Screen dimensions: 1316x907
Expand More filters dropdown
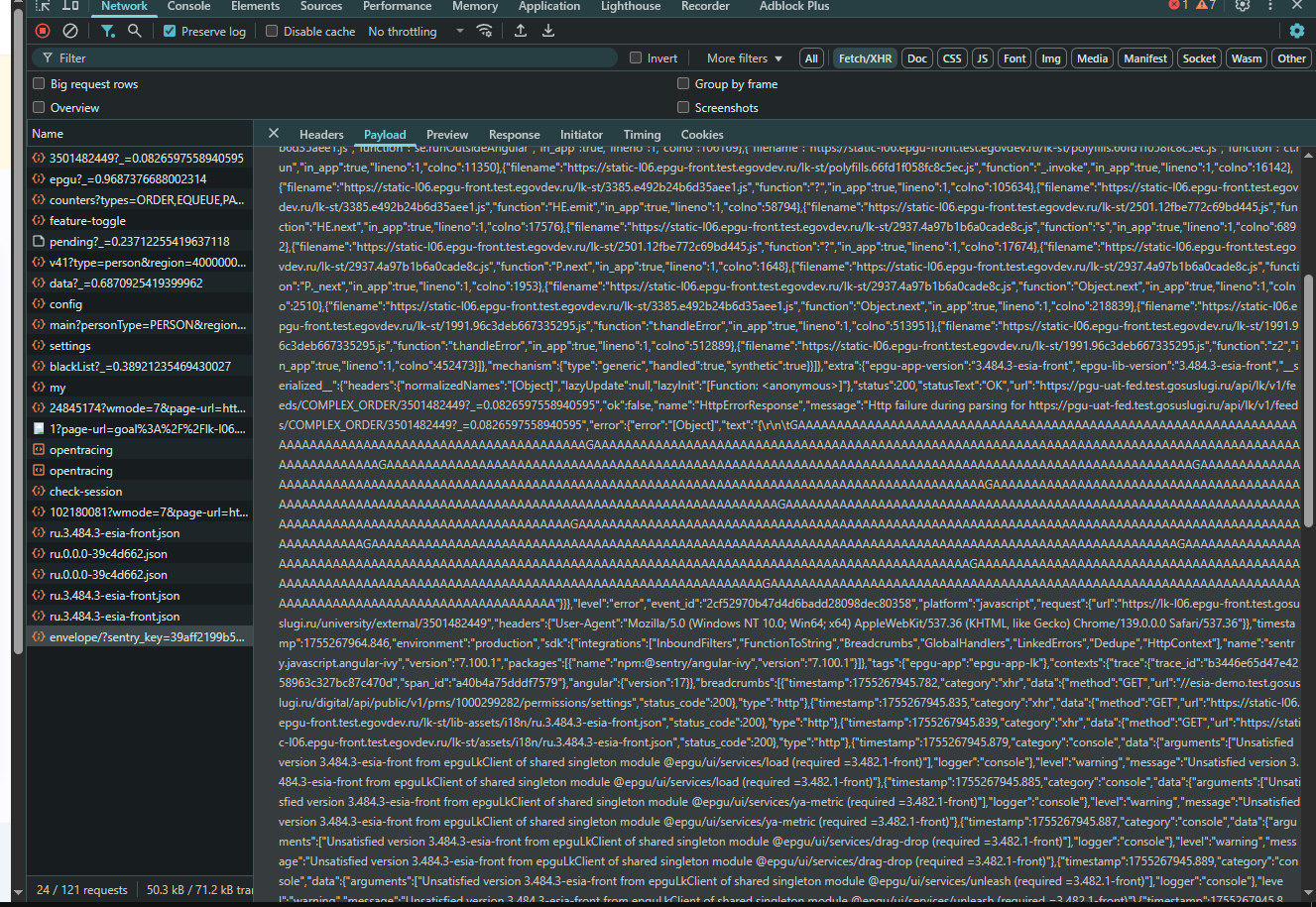tap(745, 57)
